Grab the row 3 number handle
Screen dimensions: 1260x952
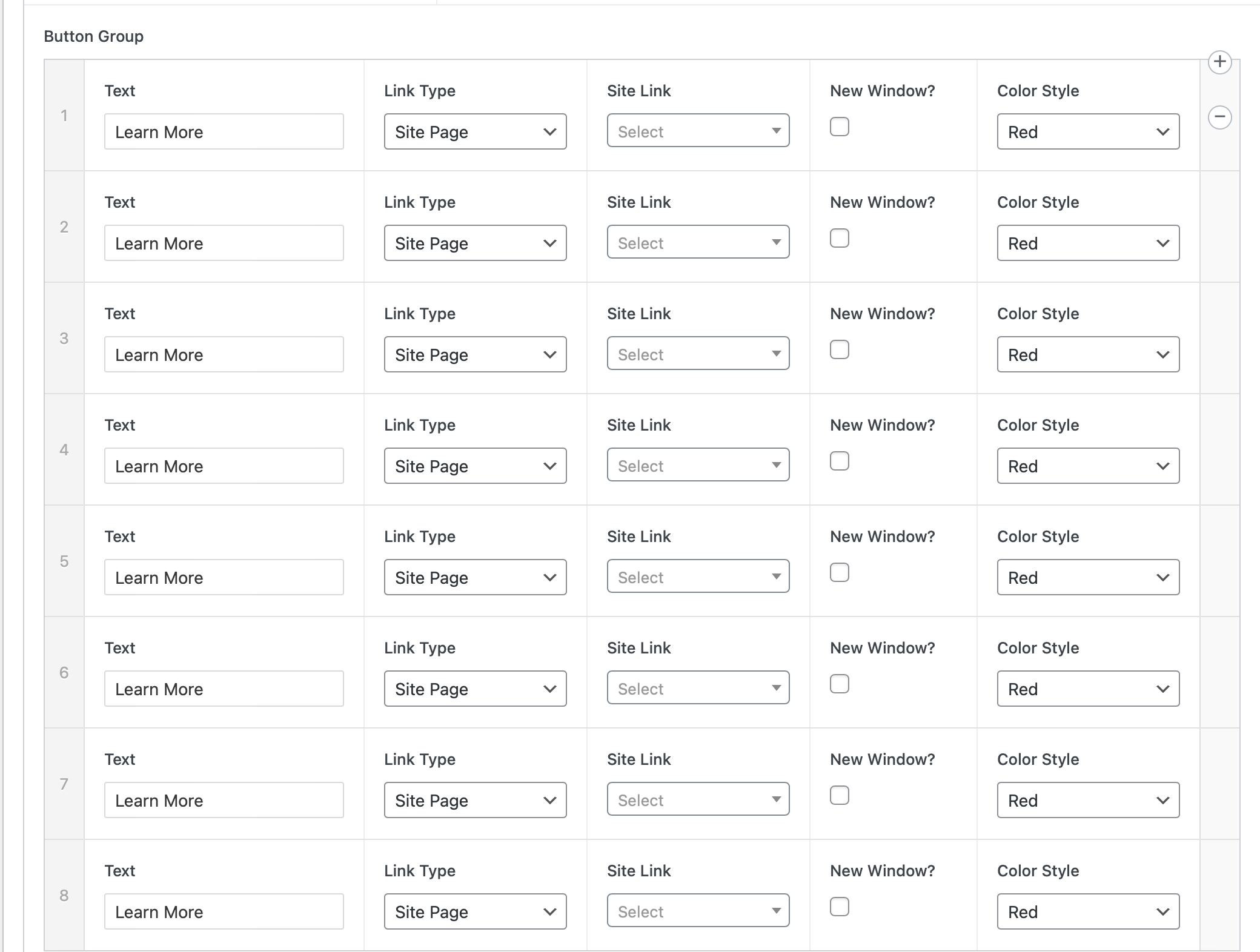pos(64,338)
